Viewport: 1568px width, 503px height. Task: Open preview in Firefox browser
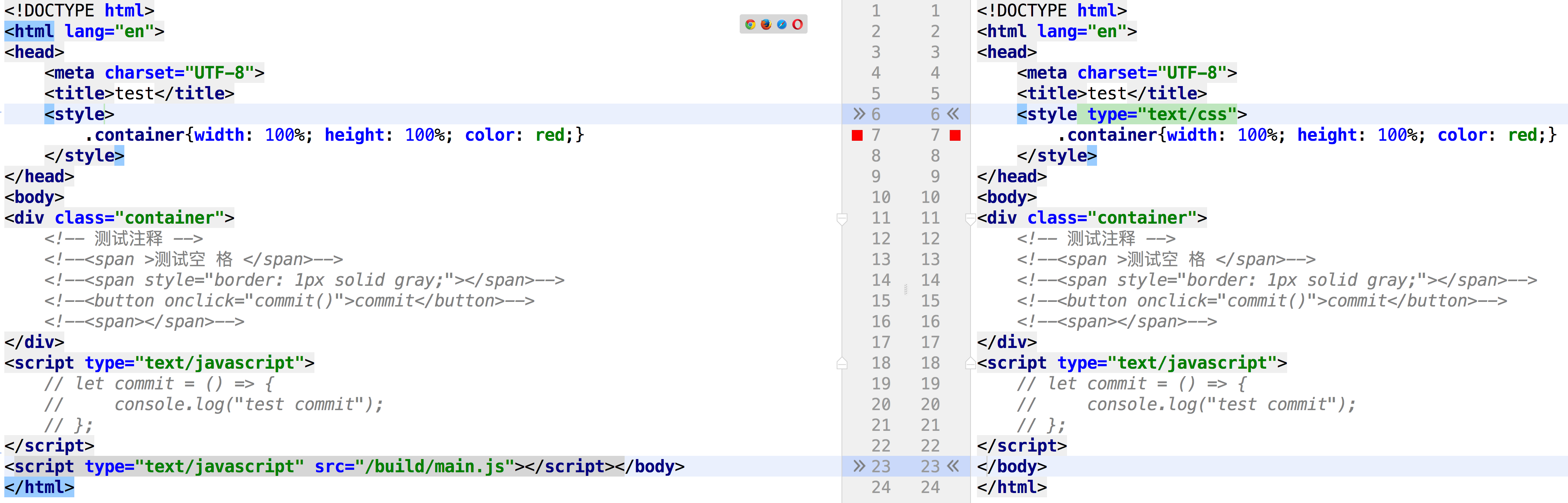point(766,24)
